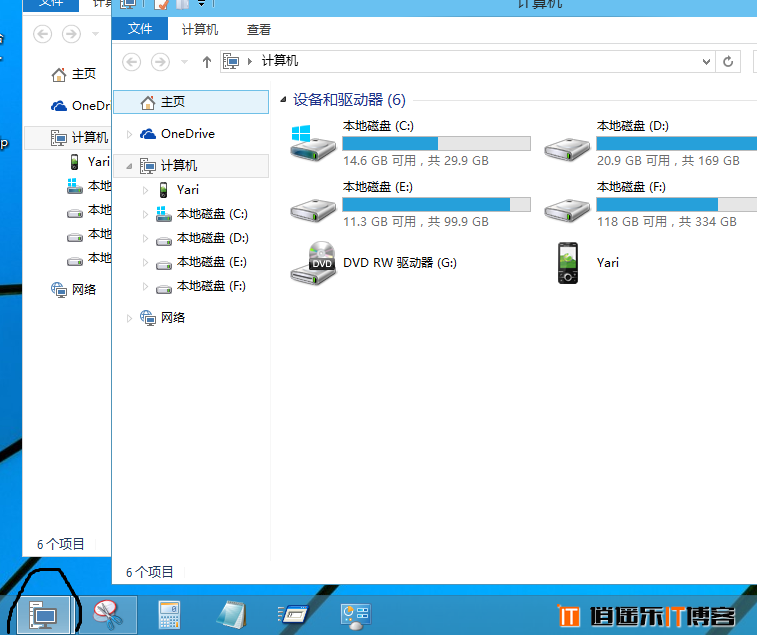Click the address bar showing 计算机

[467, 61]
